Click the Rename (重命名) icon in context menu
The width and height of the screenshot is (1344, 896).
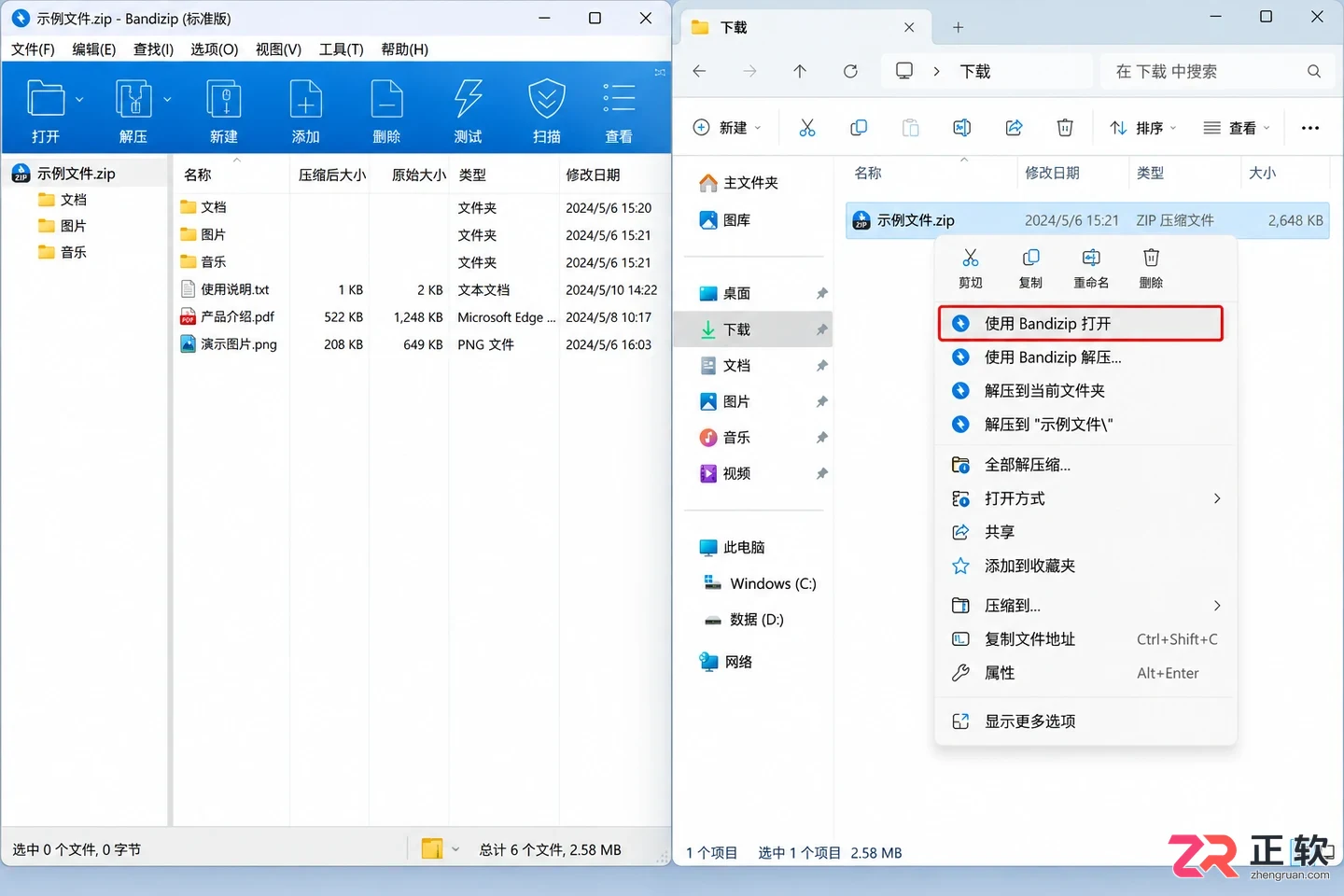(1091, 258)
